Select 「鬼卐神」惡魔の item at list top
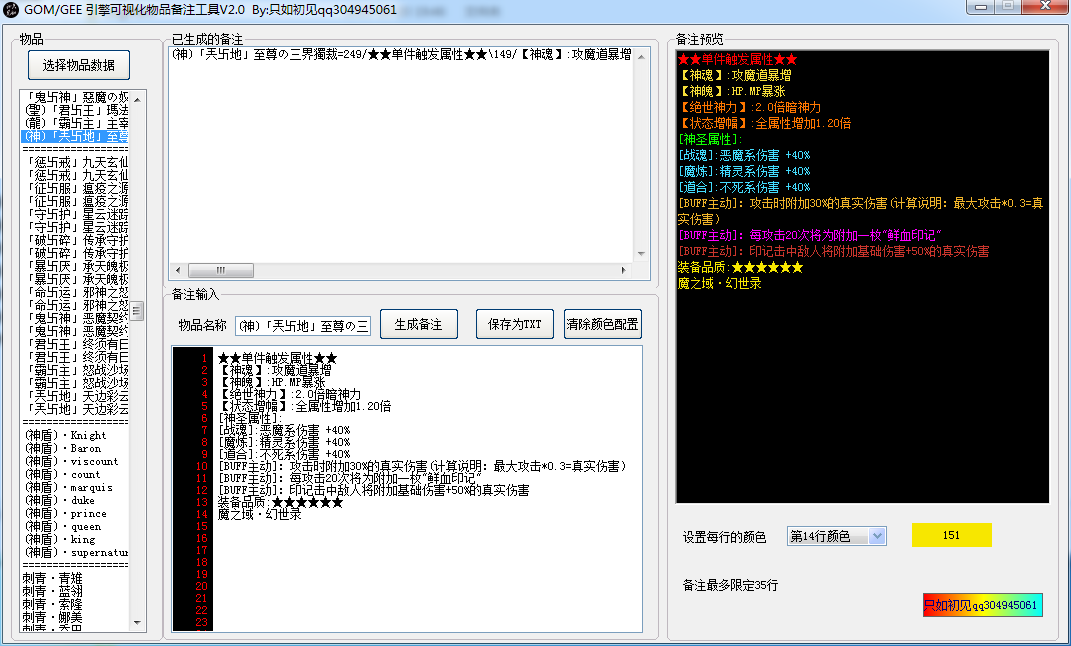This screenshot has width=1071, height=646. (76, 97)
